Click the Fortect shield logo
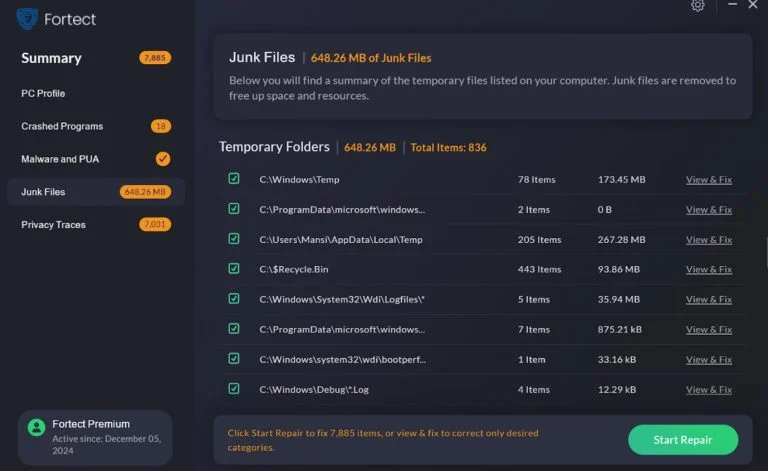 tap(27, 18)
